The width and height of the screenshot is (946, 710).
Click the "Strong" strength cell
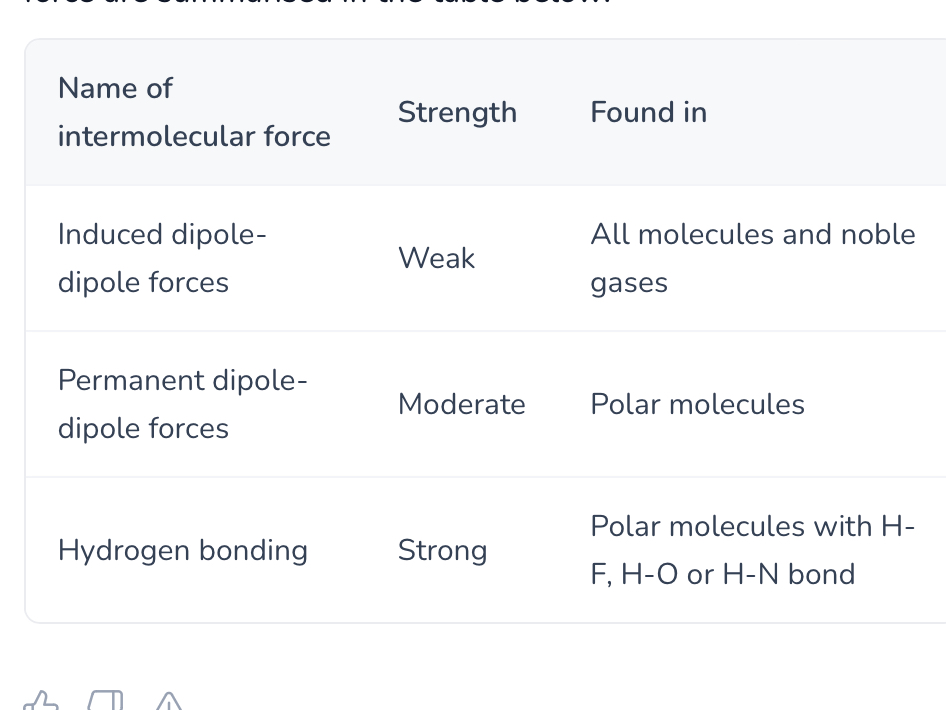coord(442,550)
